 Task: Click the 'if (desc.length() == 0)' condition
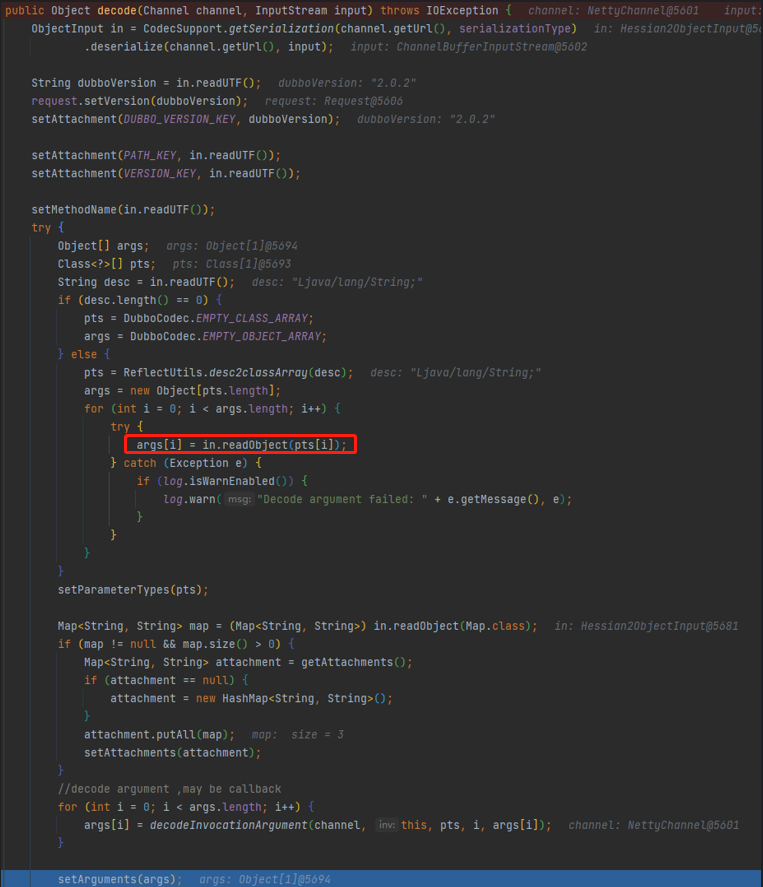[x=132, y=300]
